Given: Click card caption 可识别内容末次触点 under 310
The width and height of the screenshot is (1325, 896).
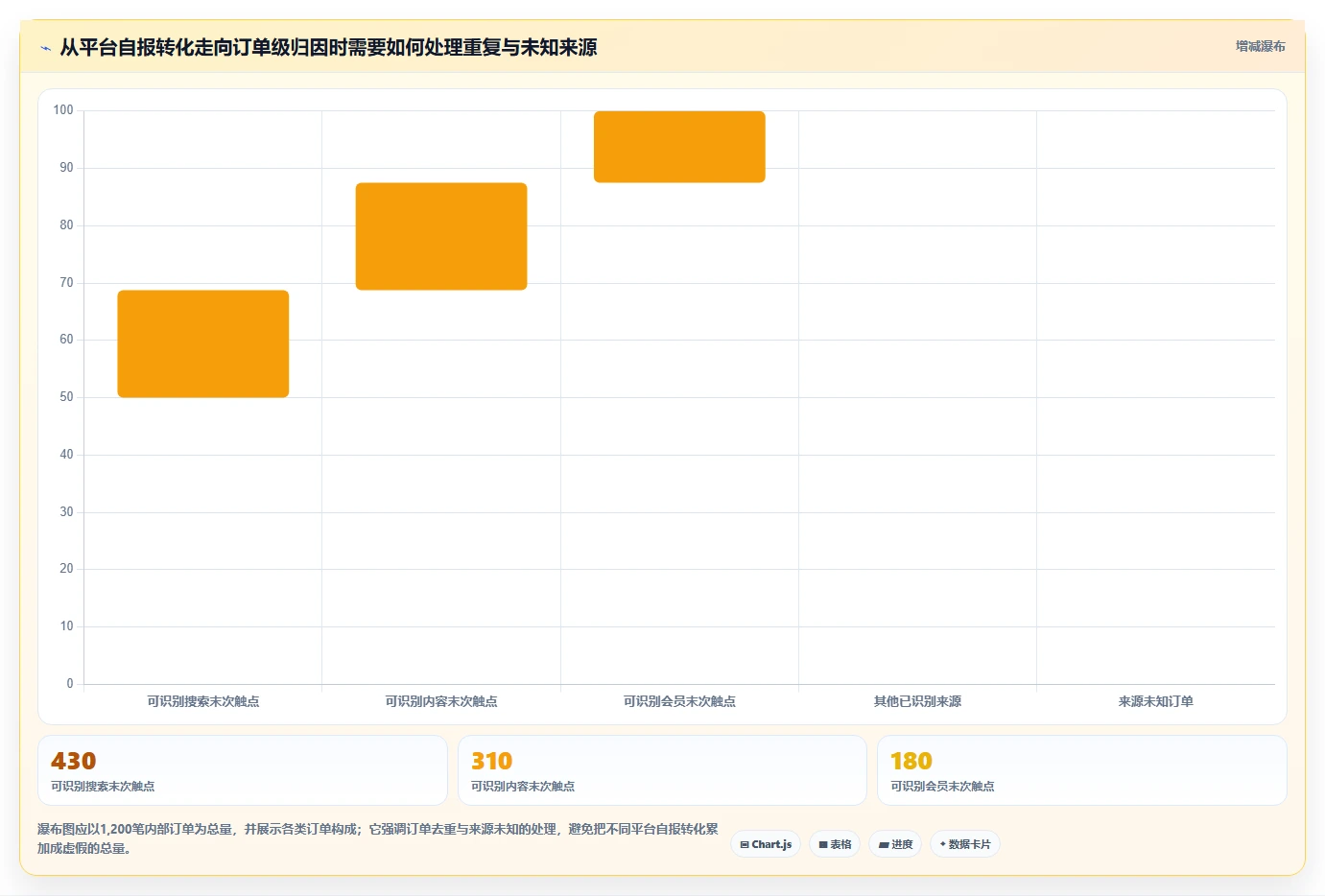Looking at the screenshot, I should tap(523, 786).
